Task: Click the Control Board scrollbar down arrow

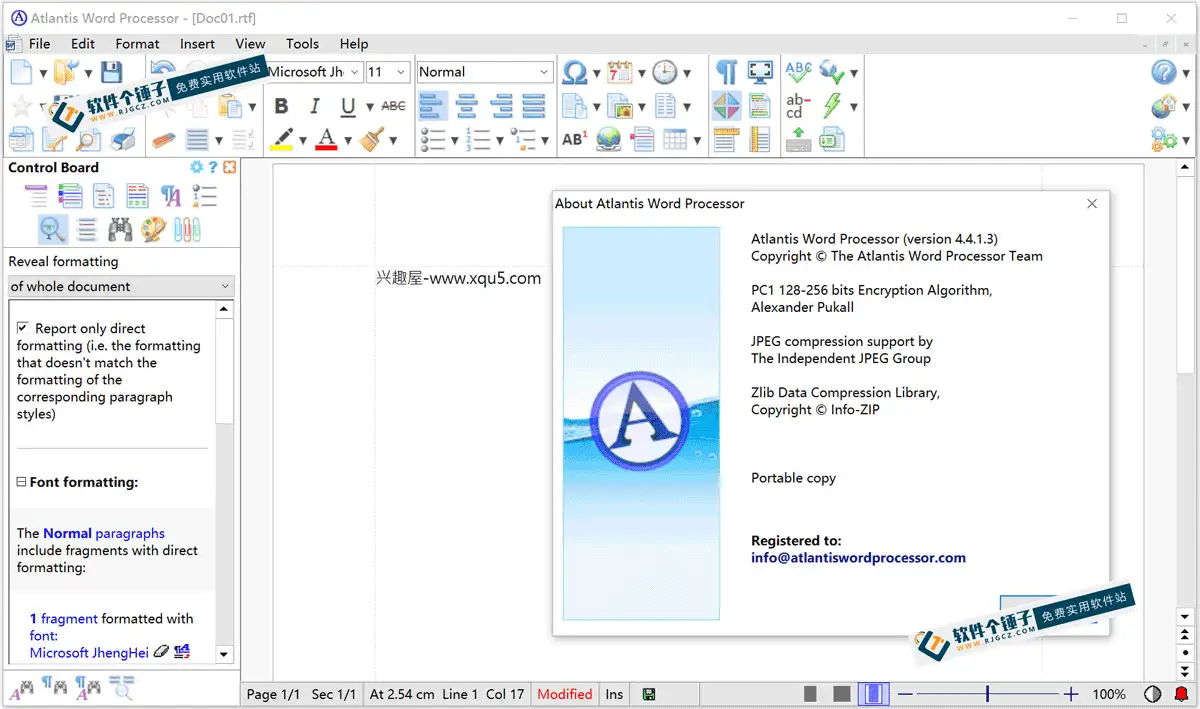Action: point(224,654)
